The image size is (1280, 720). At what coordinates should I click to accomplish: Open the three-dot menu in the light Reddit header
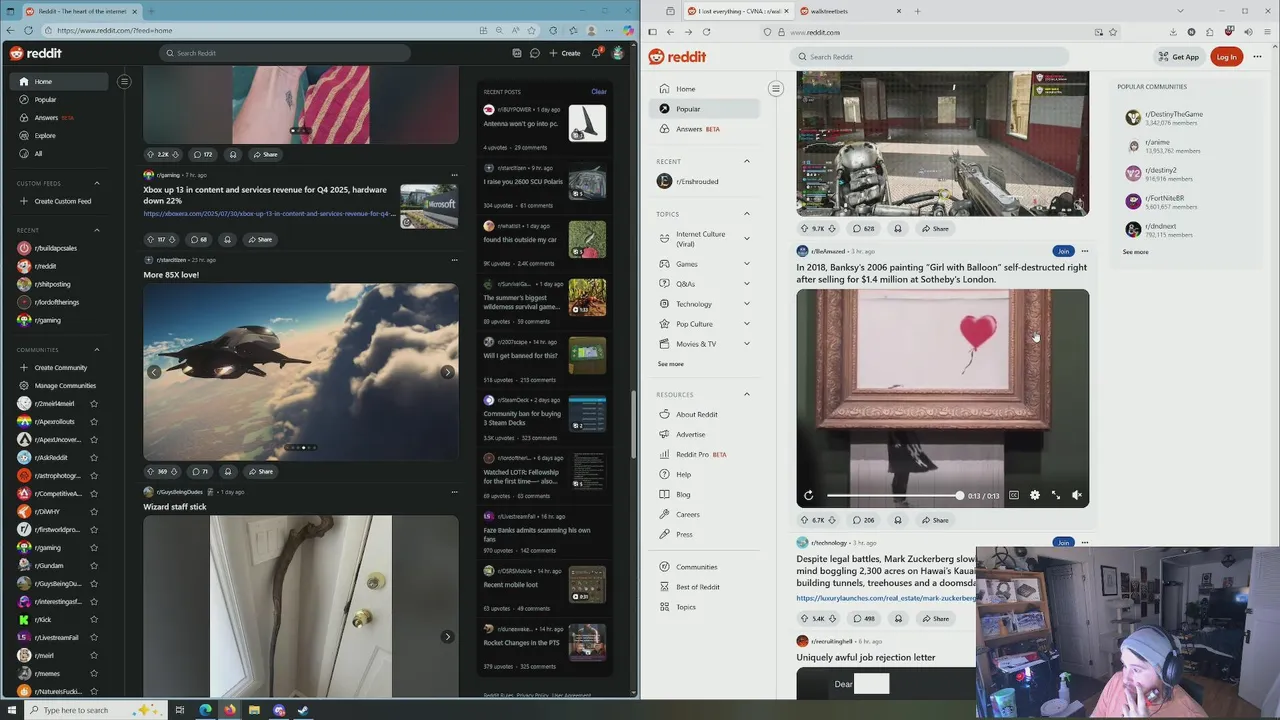(x=1259, y=57)
